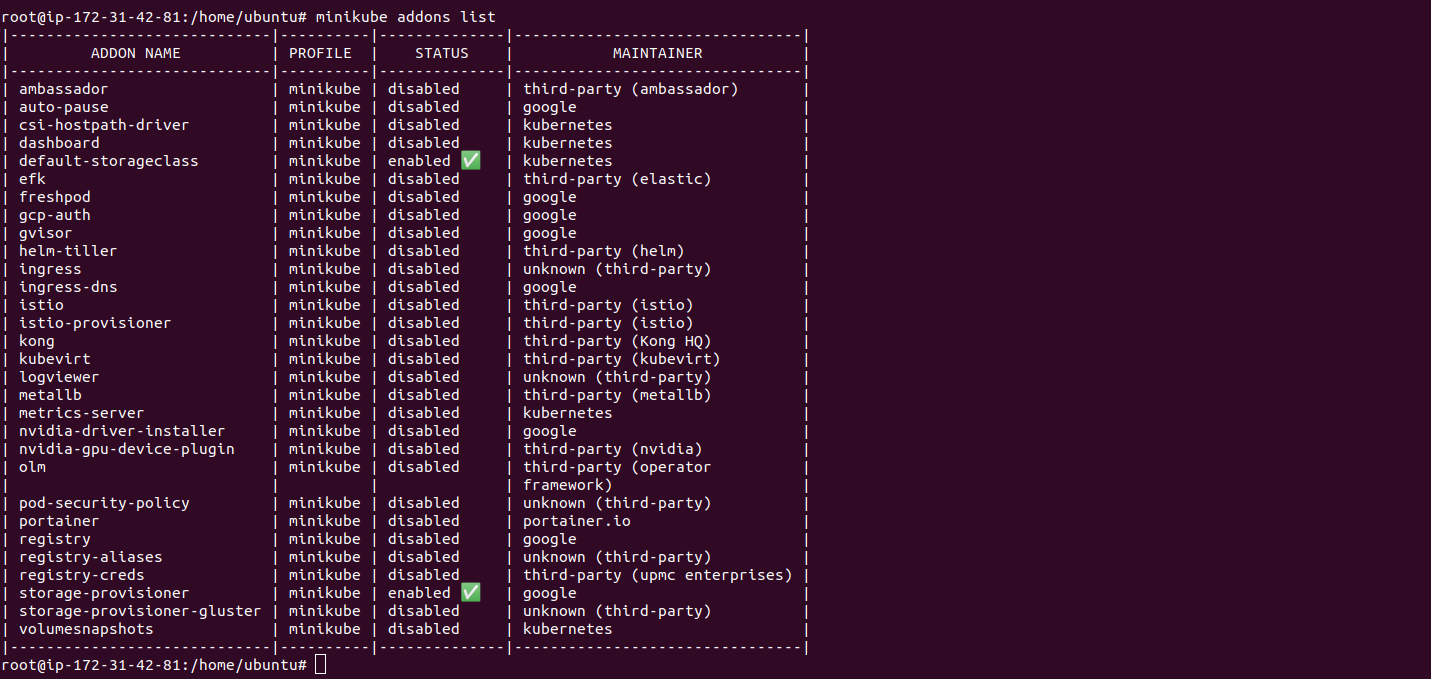
Task: Click the ingress-dns addon entry
Action: tap(68, 287)
